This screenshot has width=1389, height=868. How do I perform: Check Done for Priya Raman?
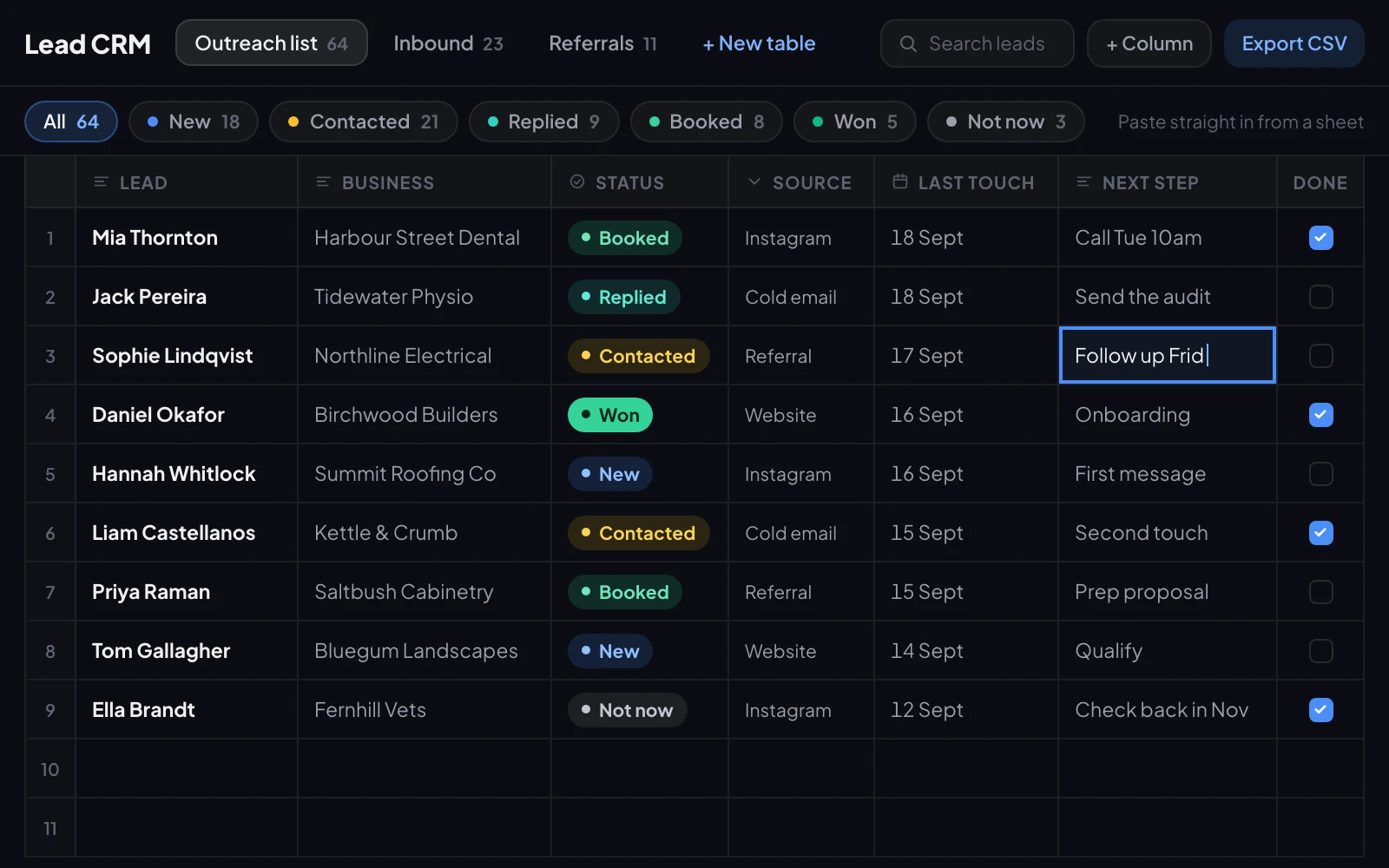tap(1320, 592)
